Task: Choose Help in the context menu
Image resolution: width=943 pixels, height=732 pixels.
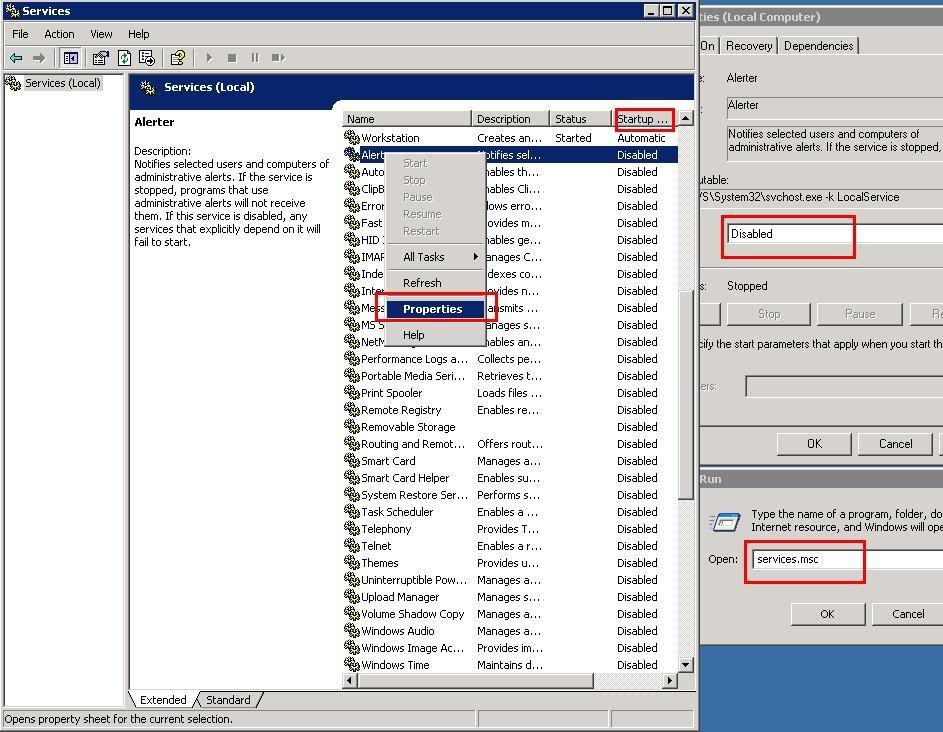Action: click(x=435, y=335)
